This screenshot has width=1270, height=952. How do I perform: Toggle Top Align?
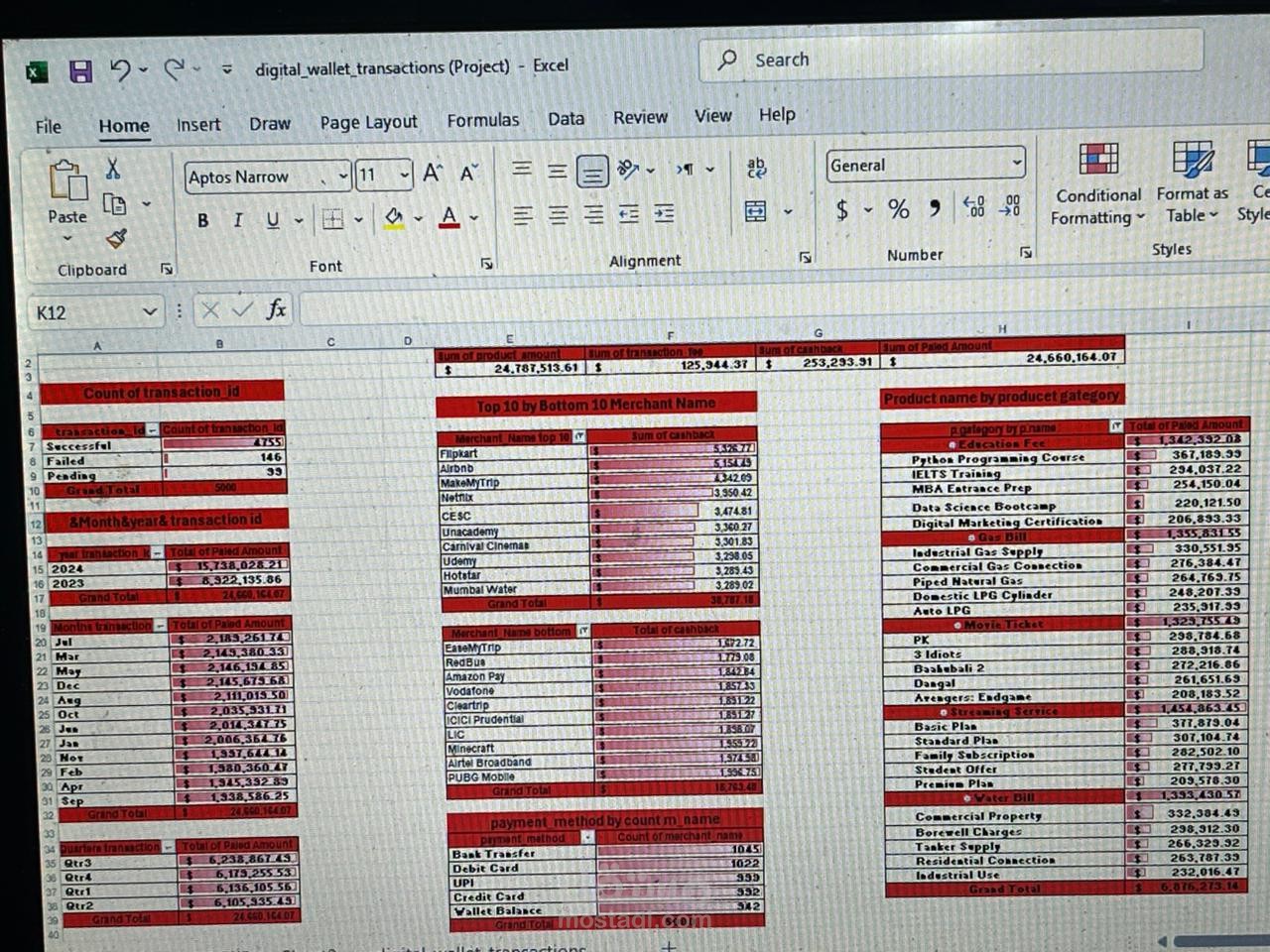[522, 170]
